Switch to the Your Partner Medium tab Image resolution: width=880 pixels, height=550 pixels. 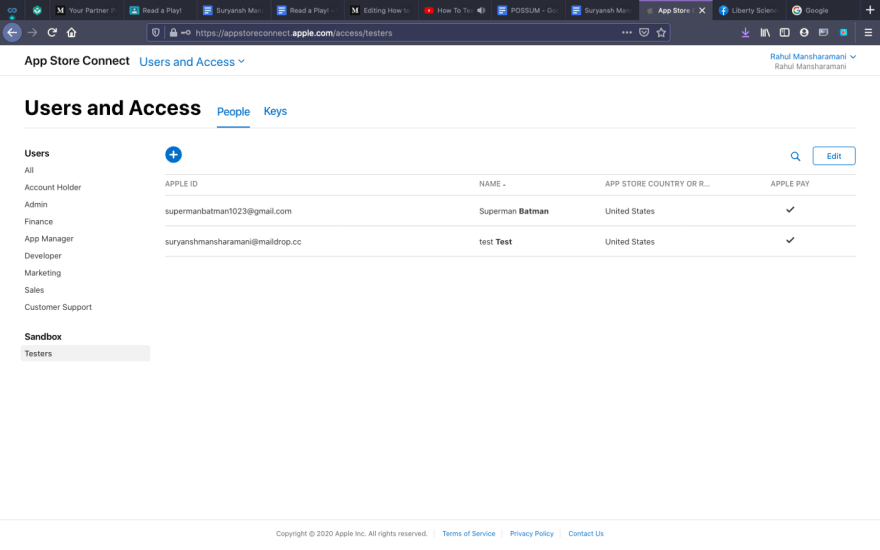click(86, 11)
